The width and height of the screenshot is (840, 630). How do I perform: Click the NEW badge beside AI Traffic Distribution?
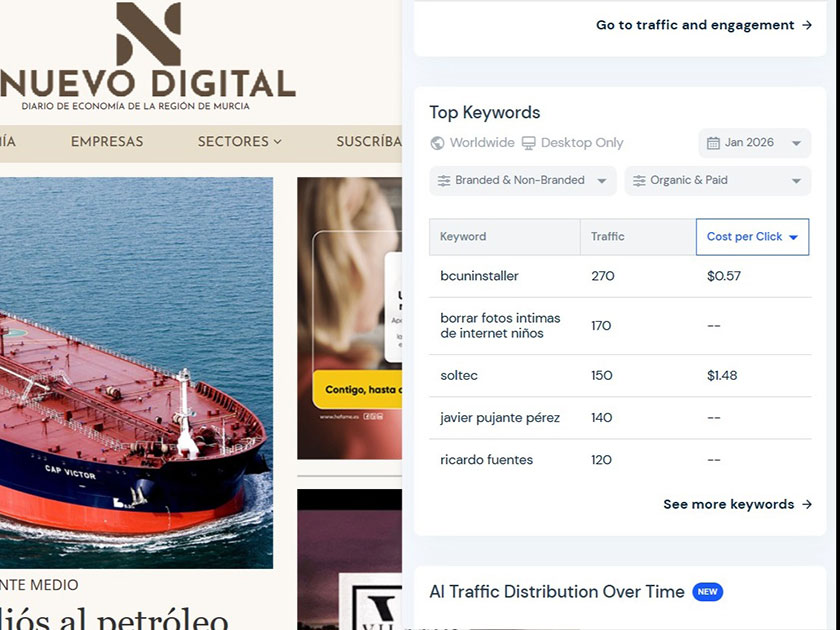click(x=707, y=592)
